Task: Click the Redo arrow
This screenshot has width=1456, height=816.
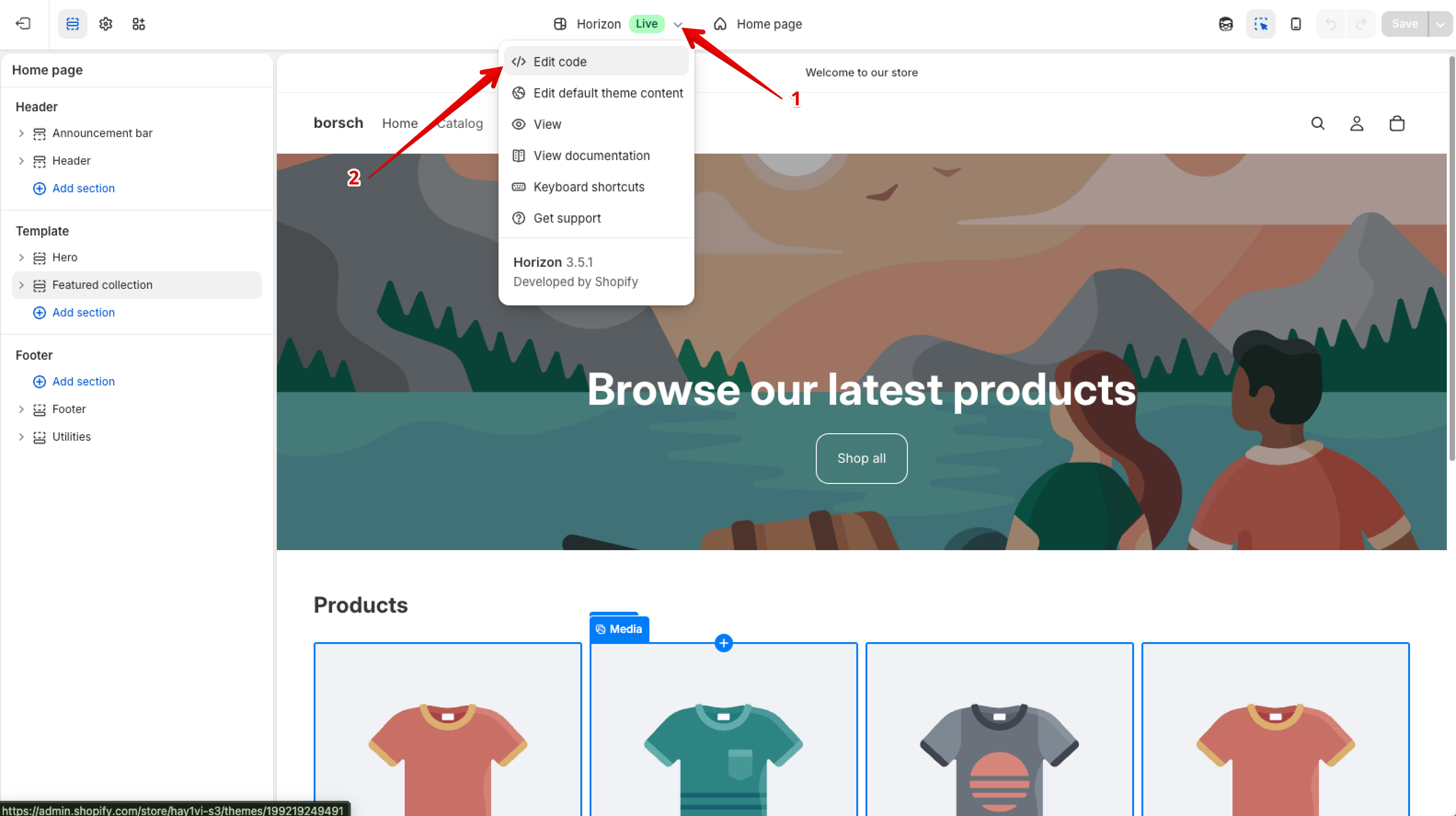Action: (1361, 24)
